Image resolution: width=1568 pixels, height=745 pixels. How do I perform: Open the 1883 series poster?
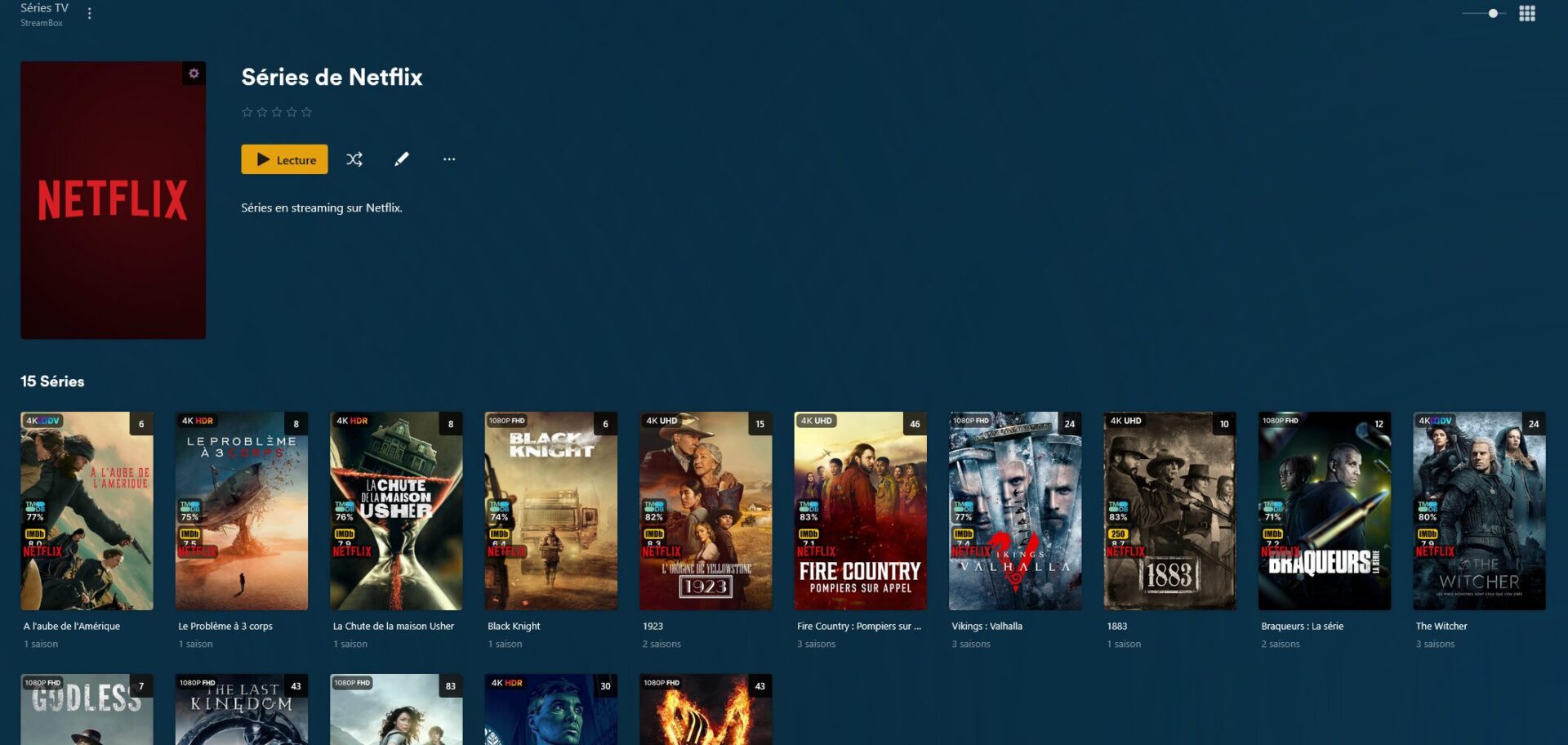point(1170,511)
